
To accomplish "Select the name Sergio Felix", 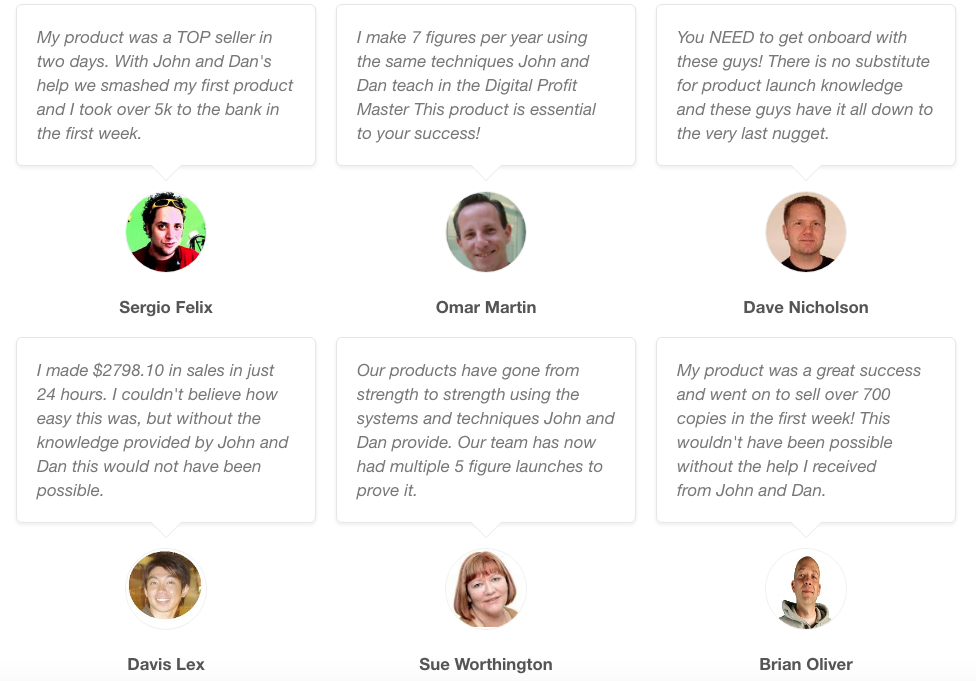I will tap(166, 308).
